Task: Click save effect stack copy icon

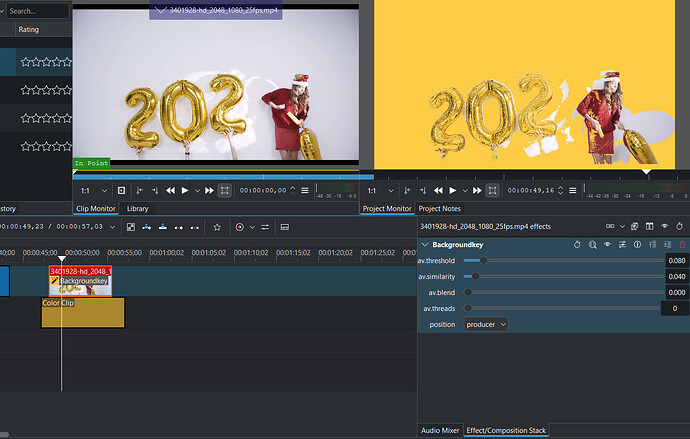Action: click(x=634, y=226)
